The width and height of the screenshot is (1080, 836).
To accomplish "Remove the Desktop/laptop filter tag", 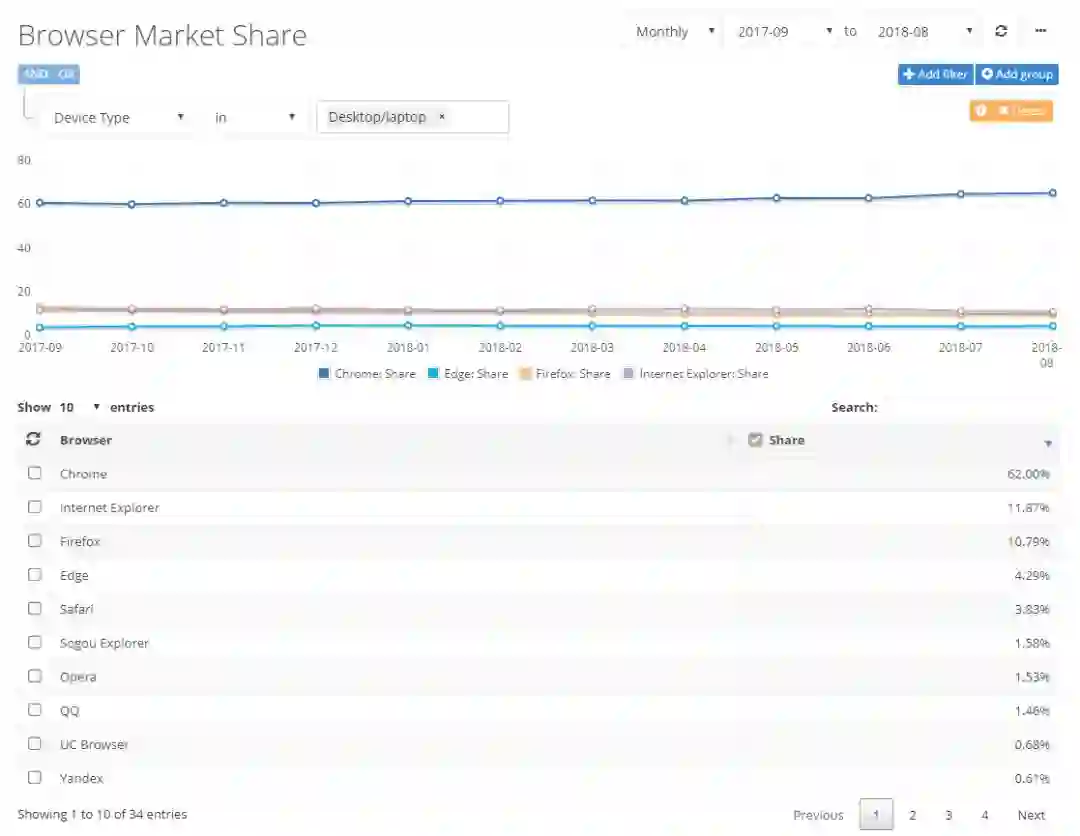I will (442, 116).
